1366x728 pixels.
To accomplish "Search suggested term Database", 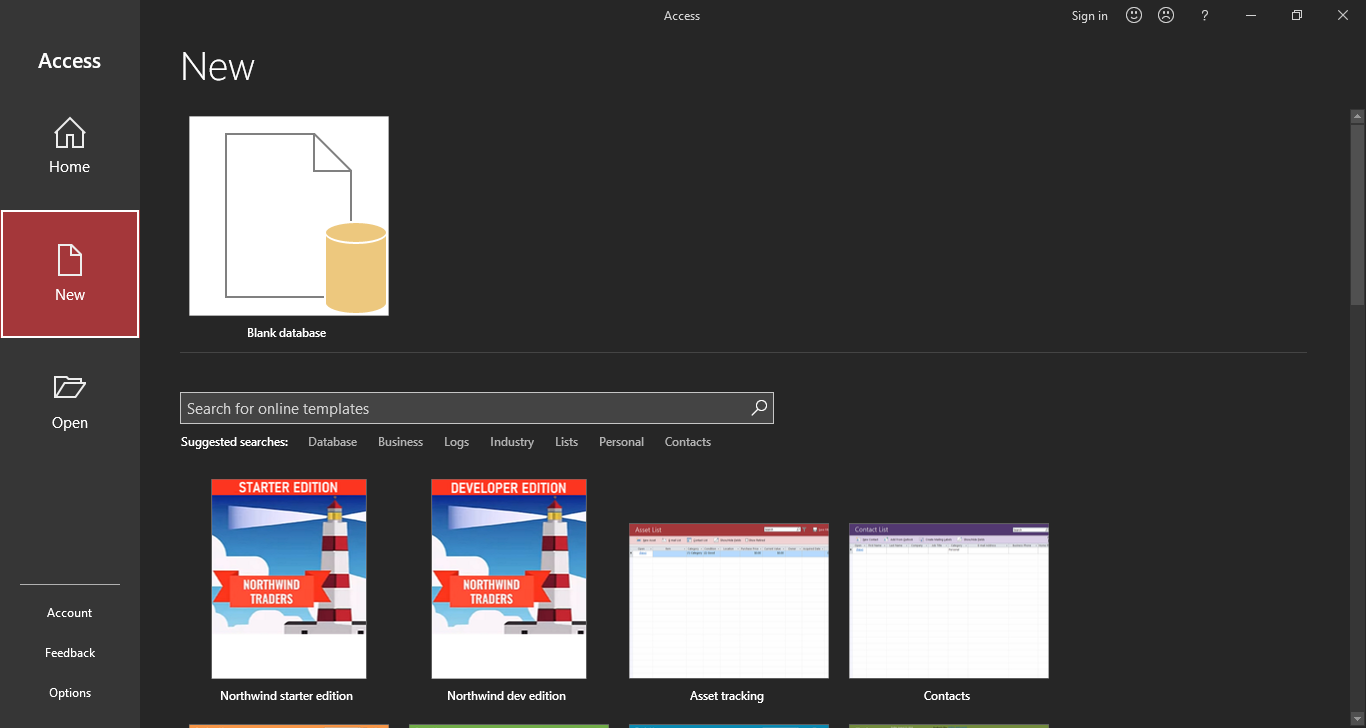I will [x=332, y=442].
